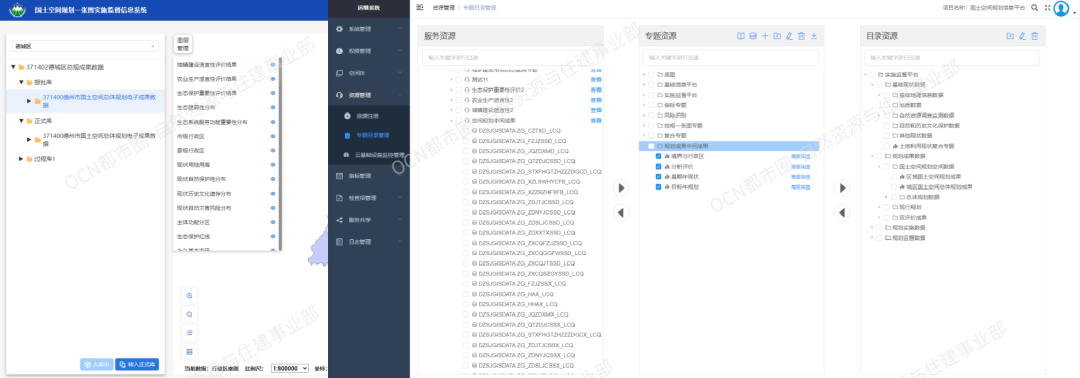The width and height of the screenshot is (1080, 378).
Task: Click the download icon in 专题资源 header
Action: 813,36
